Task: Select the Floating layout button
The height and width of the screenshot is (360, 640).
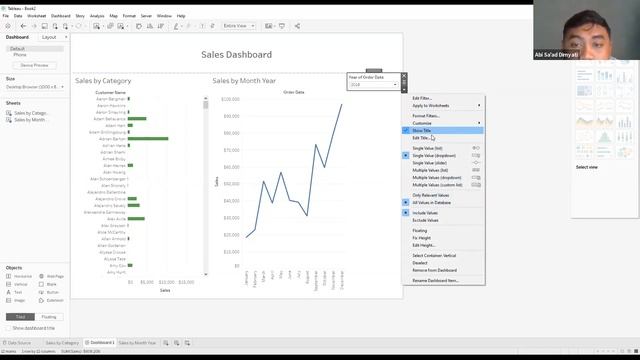Action: (49, 317)
